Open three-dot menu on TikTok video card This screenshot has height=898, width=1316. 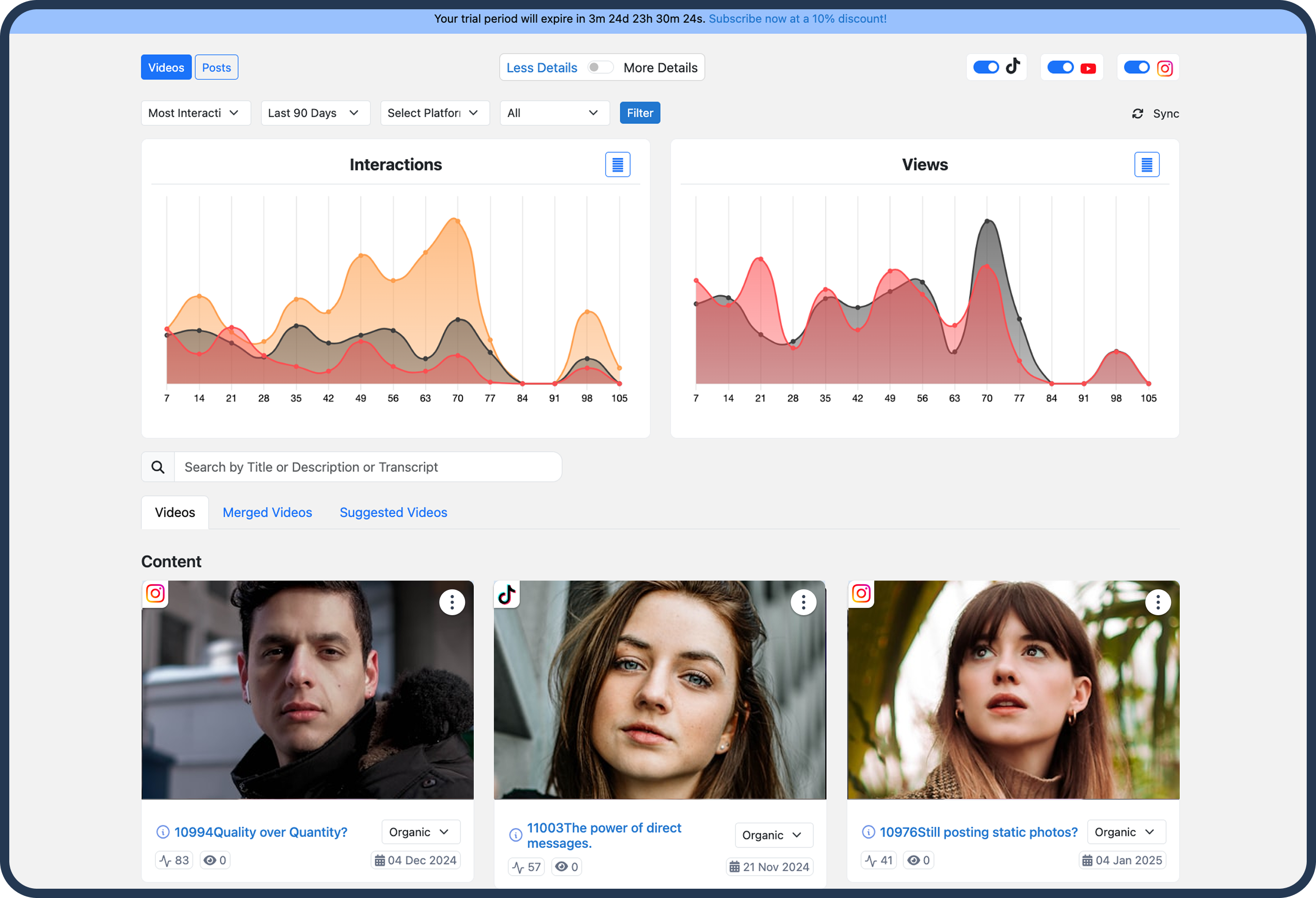point(803,602)
